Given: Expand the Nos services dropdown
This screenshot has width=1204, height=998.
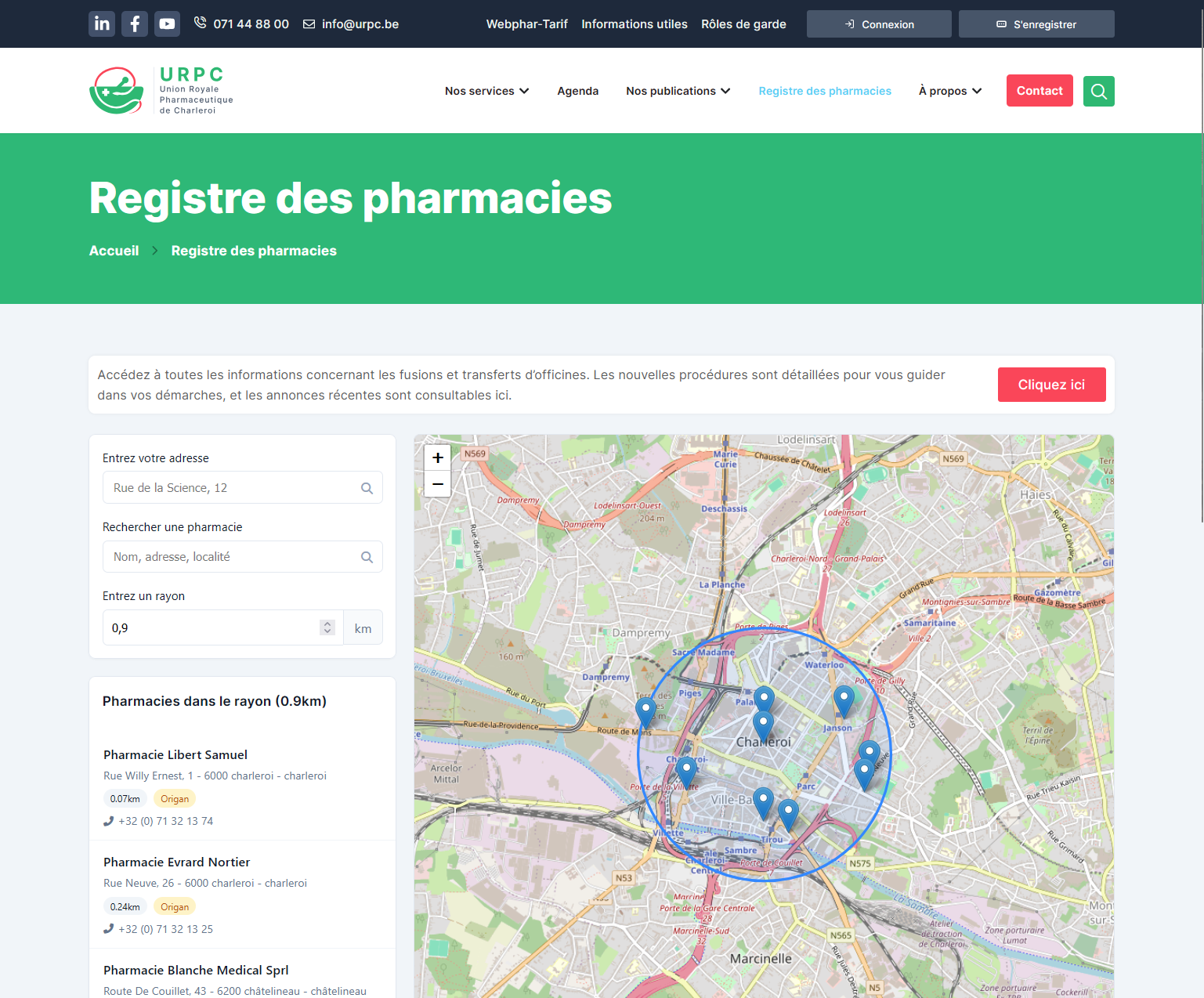Looking at the screenshot, I should click(x=486, y=91).
